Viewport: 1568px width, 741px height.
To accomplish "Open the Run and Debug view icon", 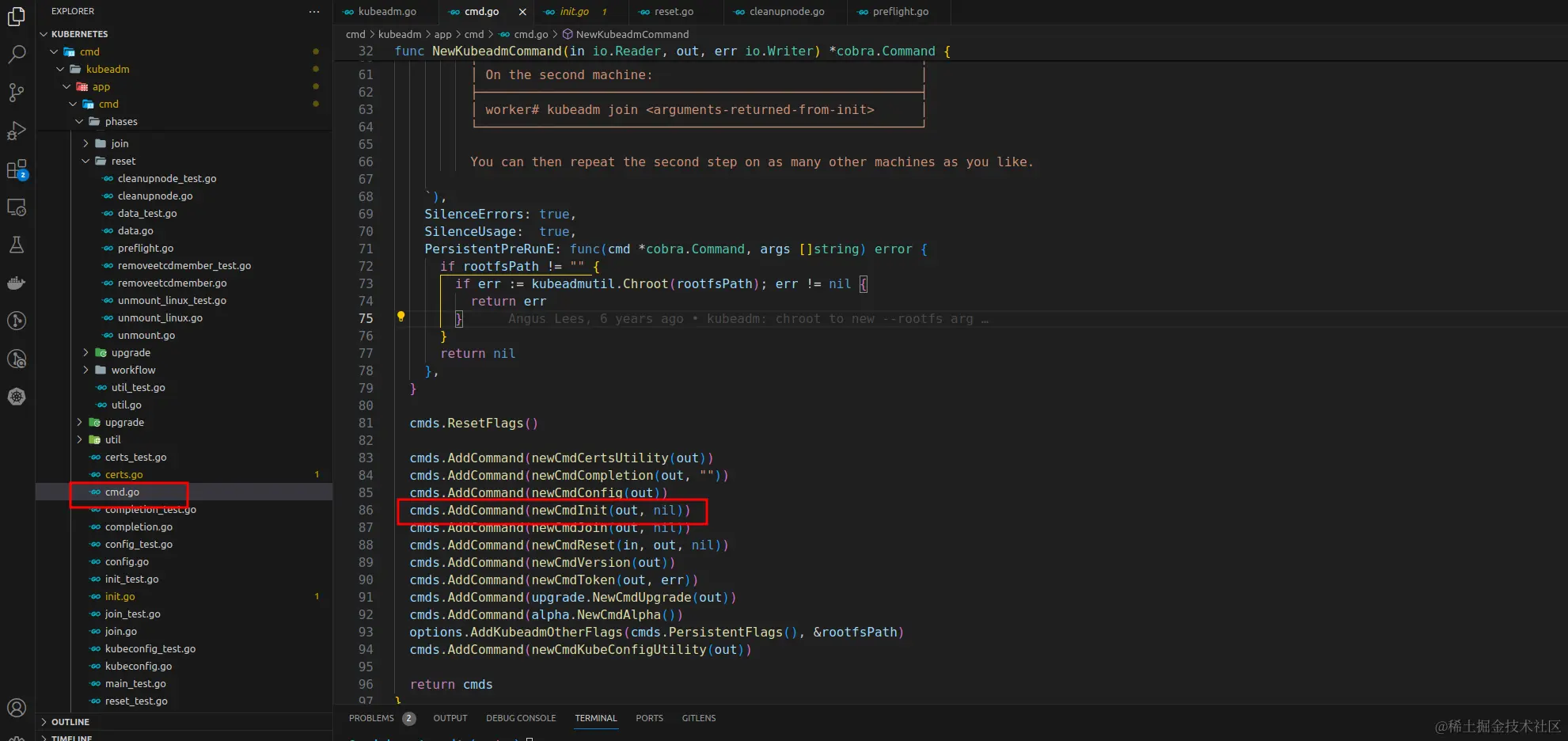I will [17, 131].
